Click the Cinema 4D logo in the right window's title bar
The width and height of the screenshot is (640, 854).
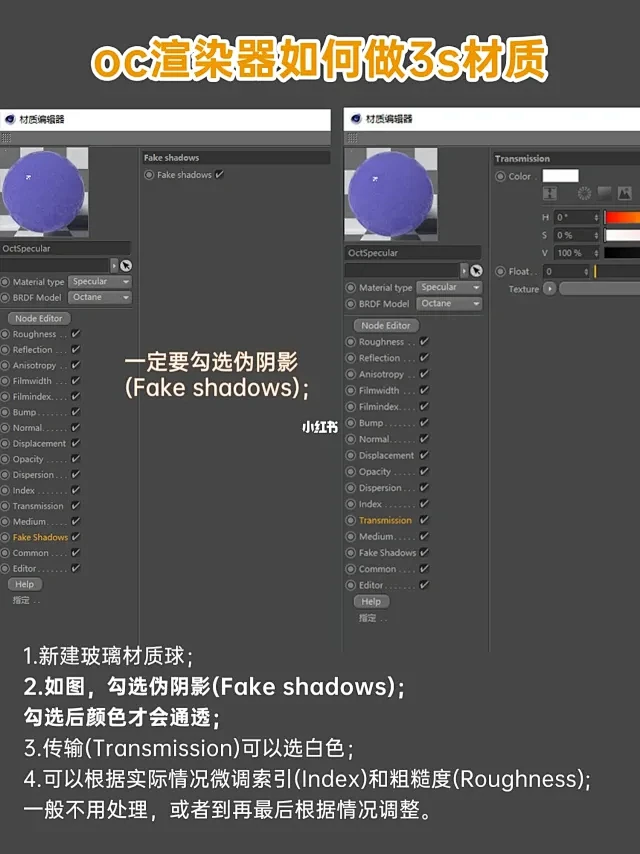[x=356, y=119]
